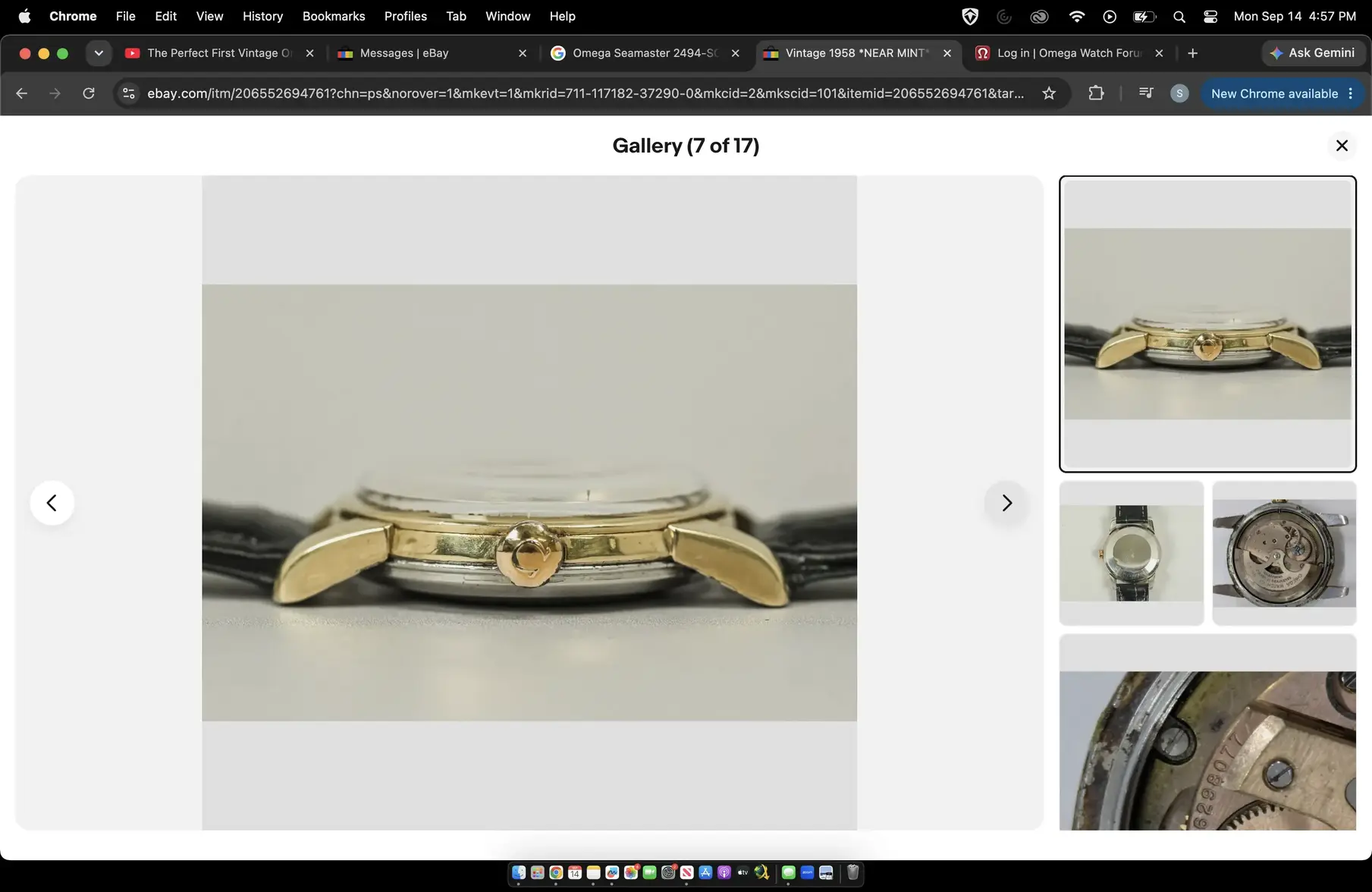Show the previous gallery image
The image size is (1372, 892).
coord(52,503)
